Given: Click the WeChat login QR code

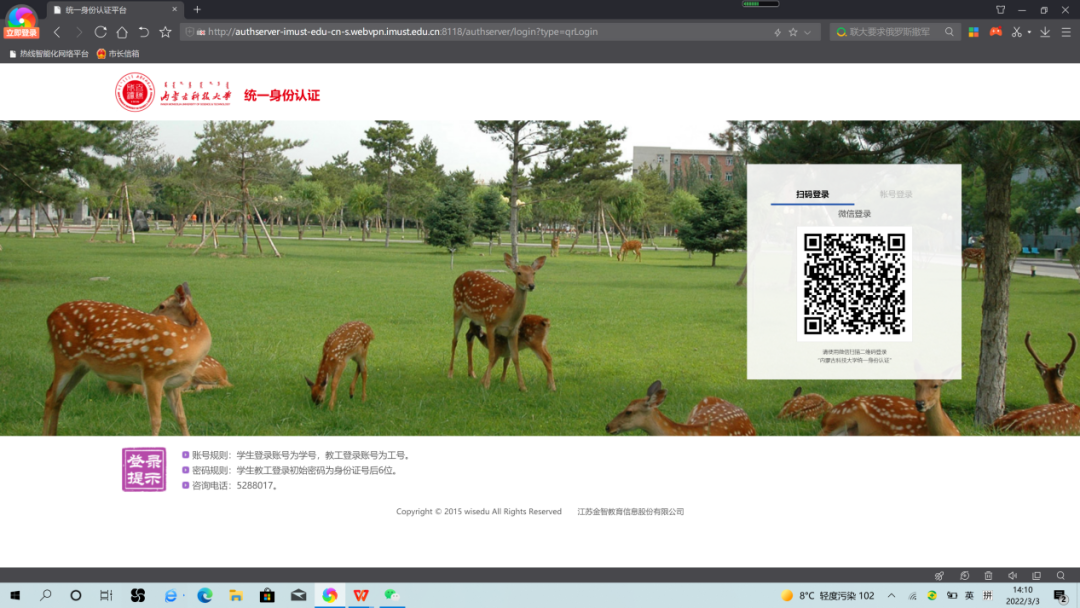Looking at the screenshot, I should pyautogui.click(x=854, y=284).
